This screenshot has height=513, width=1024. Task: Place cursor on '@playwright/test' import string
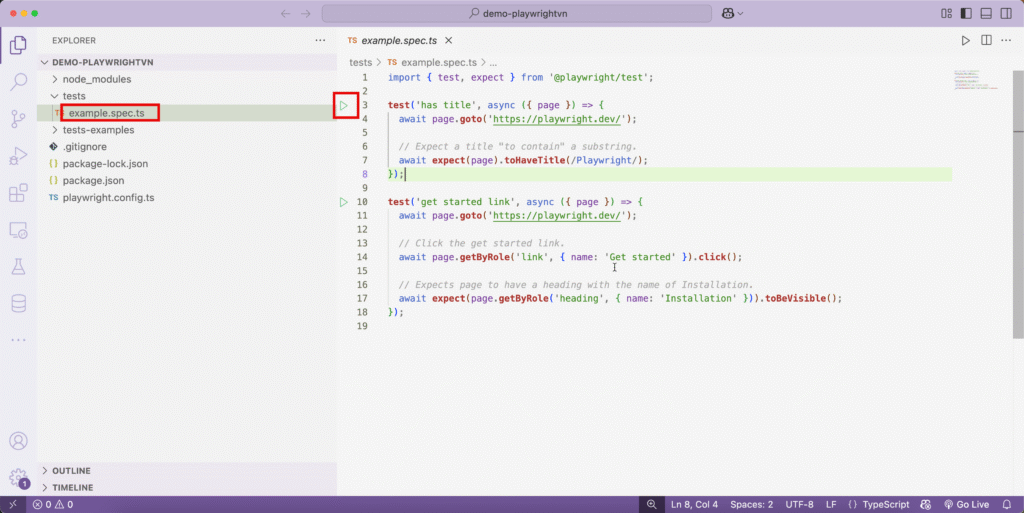(598, 77)
